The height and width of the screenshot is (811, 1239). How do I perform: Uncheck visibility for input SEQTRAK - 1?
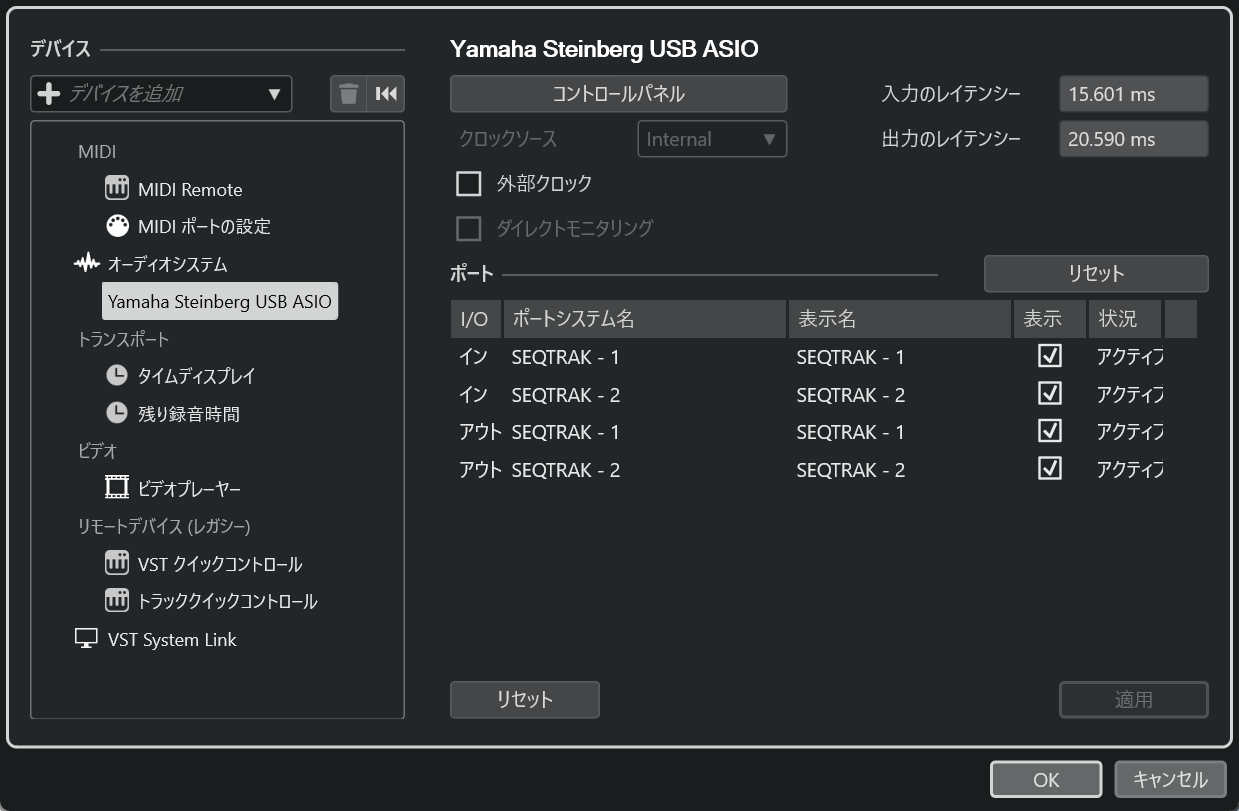pos(1049,357)
